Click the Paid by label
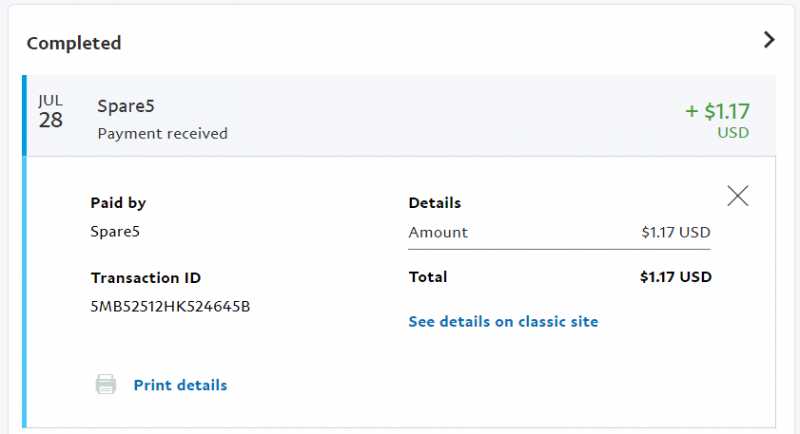 pyautogui.click(x=118, y=203)
